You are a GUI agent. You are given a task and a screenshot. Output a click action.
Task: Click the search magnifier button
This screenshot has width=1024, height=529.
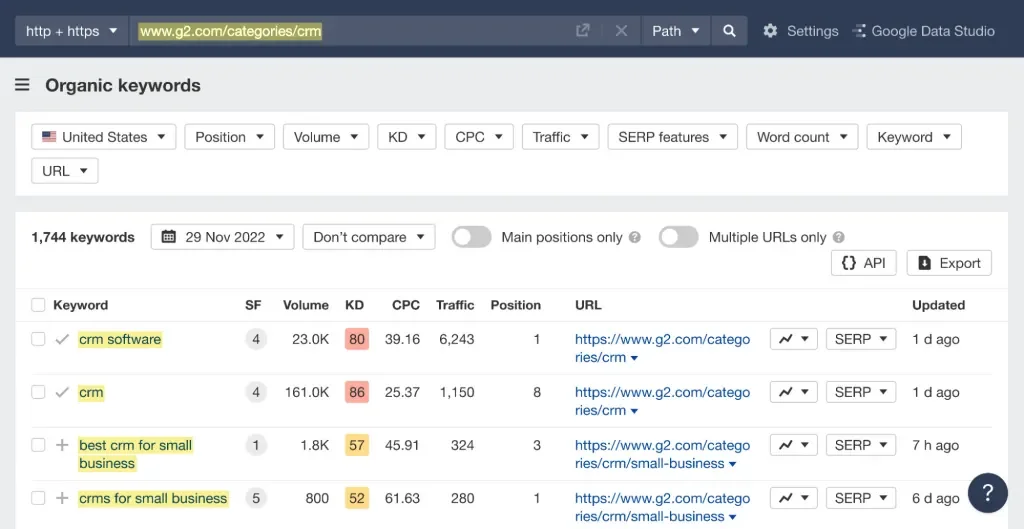pos(729,31)
